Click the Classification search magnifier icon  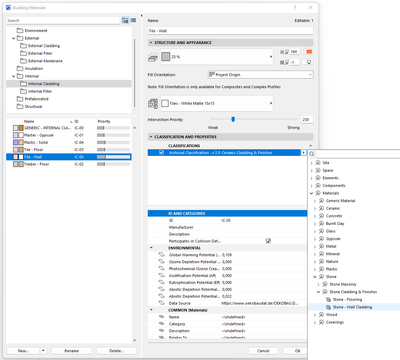(x=312, y=154)
